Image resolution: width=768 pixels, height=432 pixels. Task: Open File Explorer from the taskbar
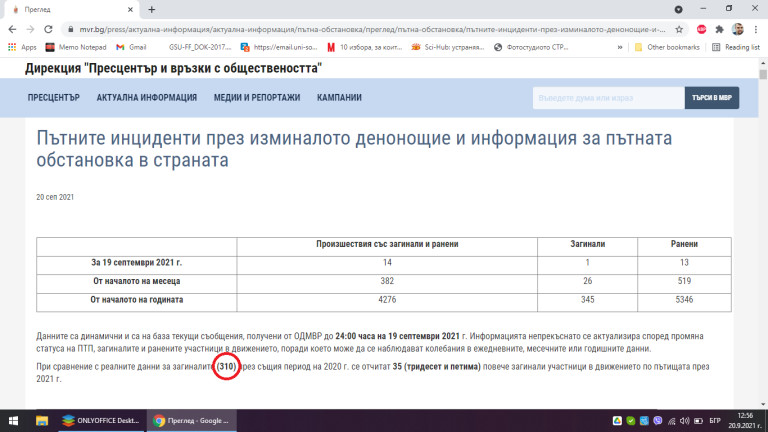(x=43, y=421)
